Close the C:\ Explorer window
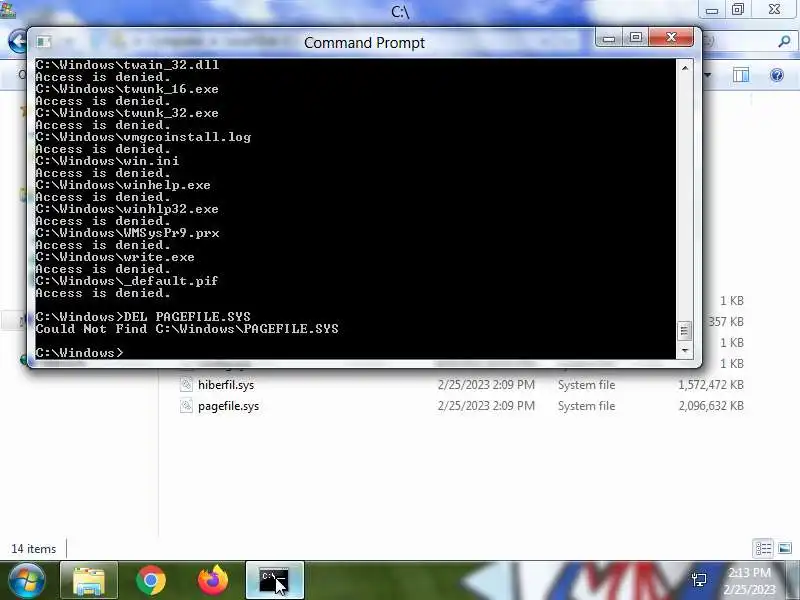This screenshot has width=800, height=600. click(x=774, y=10)
